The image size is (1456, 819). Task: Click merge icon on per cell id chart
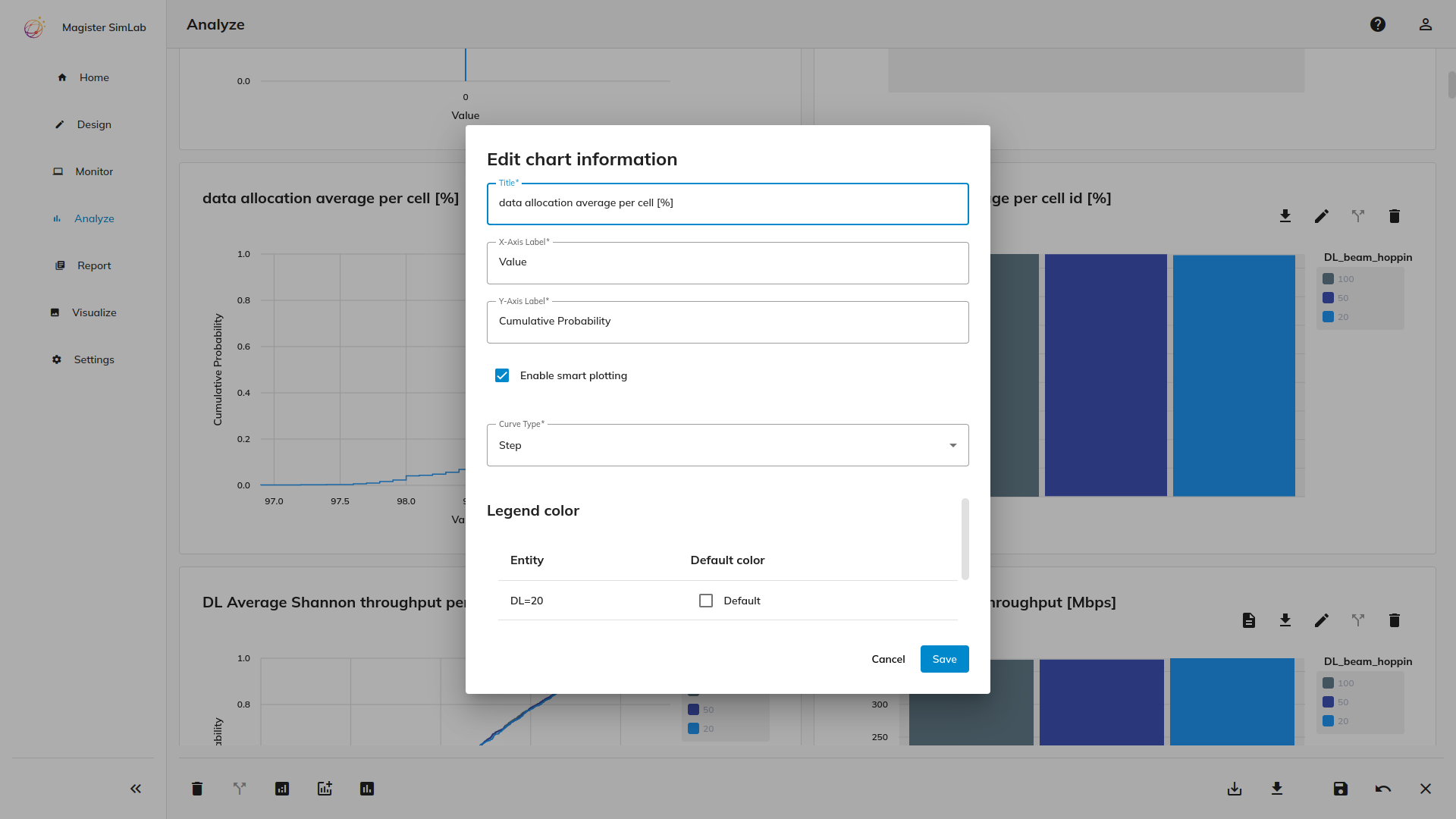(x=1358, y=216)
